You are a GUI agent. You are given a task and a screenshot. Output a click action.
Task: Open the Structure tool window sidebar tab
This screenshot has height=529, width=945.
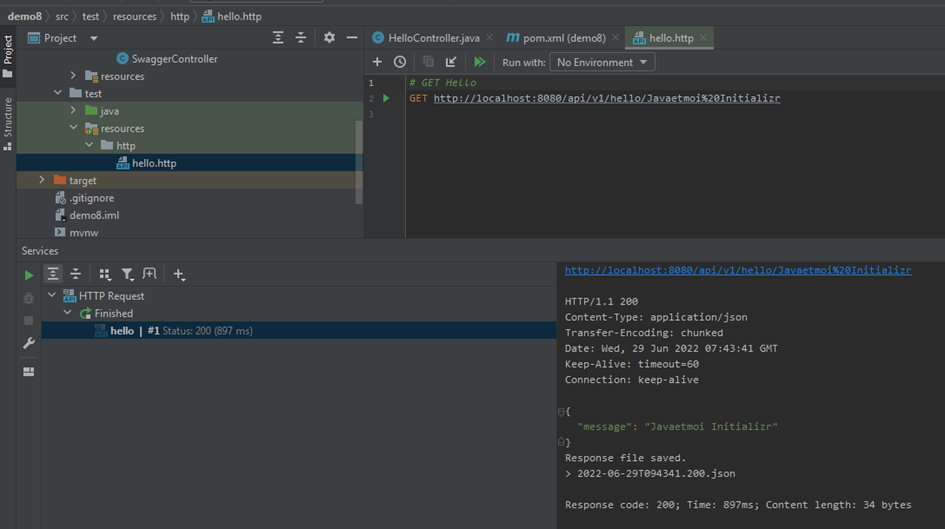[x=8, y=124]
